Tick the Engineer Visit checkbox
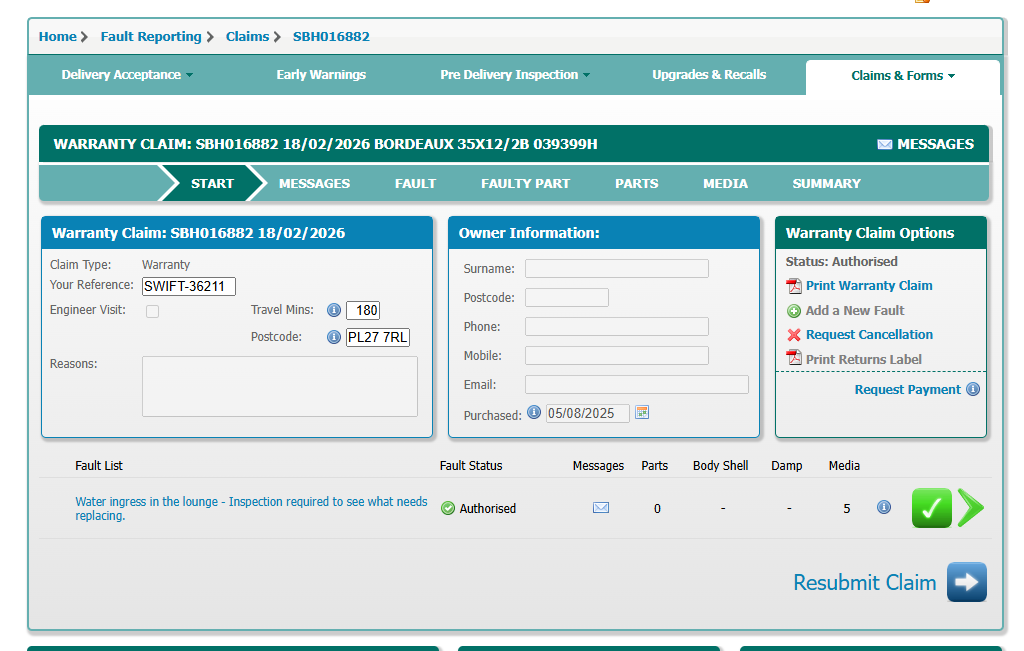The image size is (1024, 651). [x=153, y=311]
